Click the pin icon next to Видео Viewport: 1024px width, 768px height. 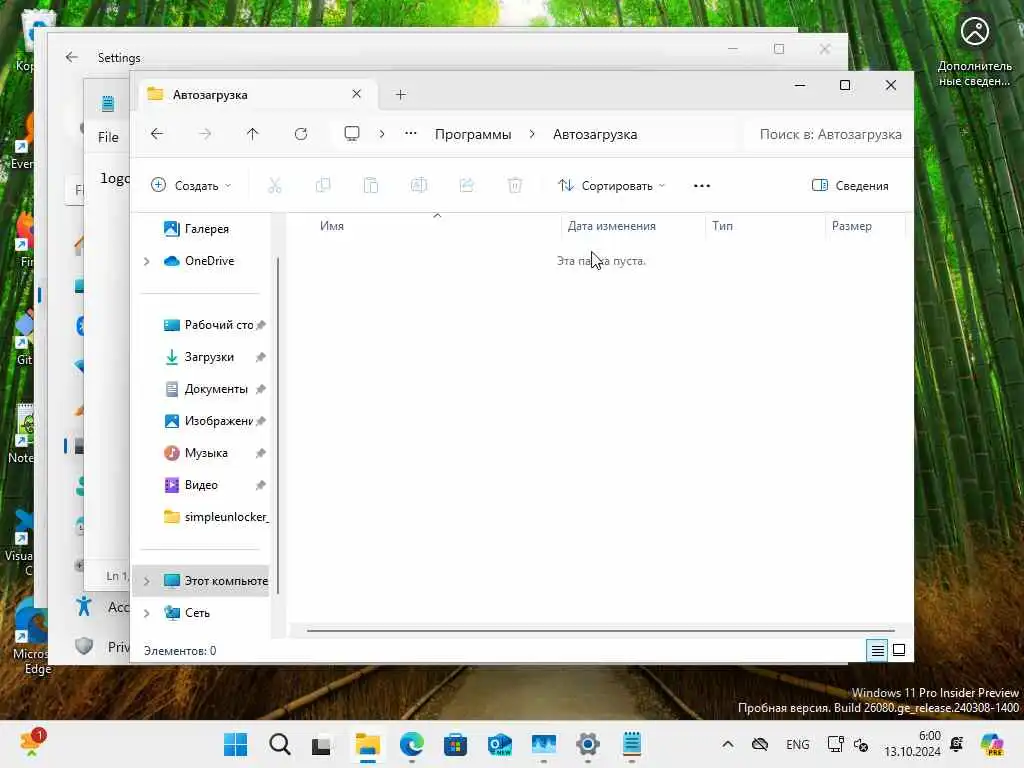261,485
